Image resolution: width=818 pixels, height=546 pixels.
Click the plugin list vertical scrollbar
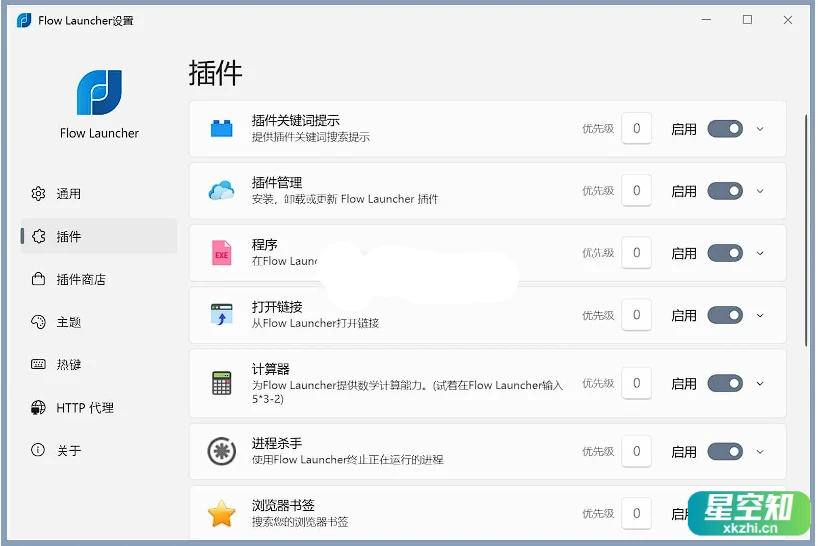(x=806, y=229)
